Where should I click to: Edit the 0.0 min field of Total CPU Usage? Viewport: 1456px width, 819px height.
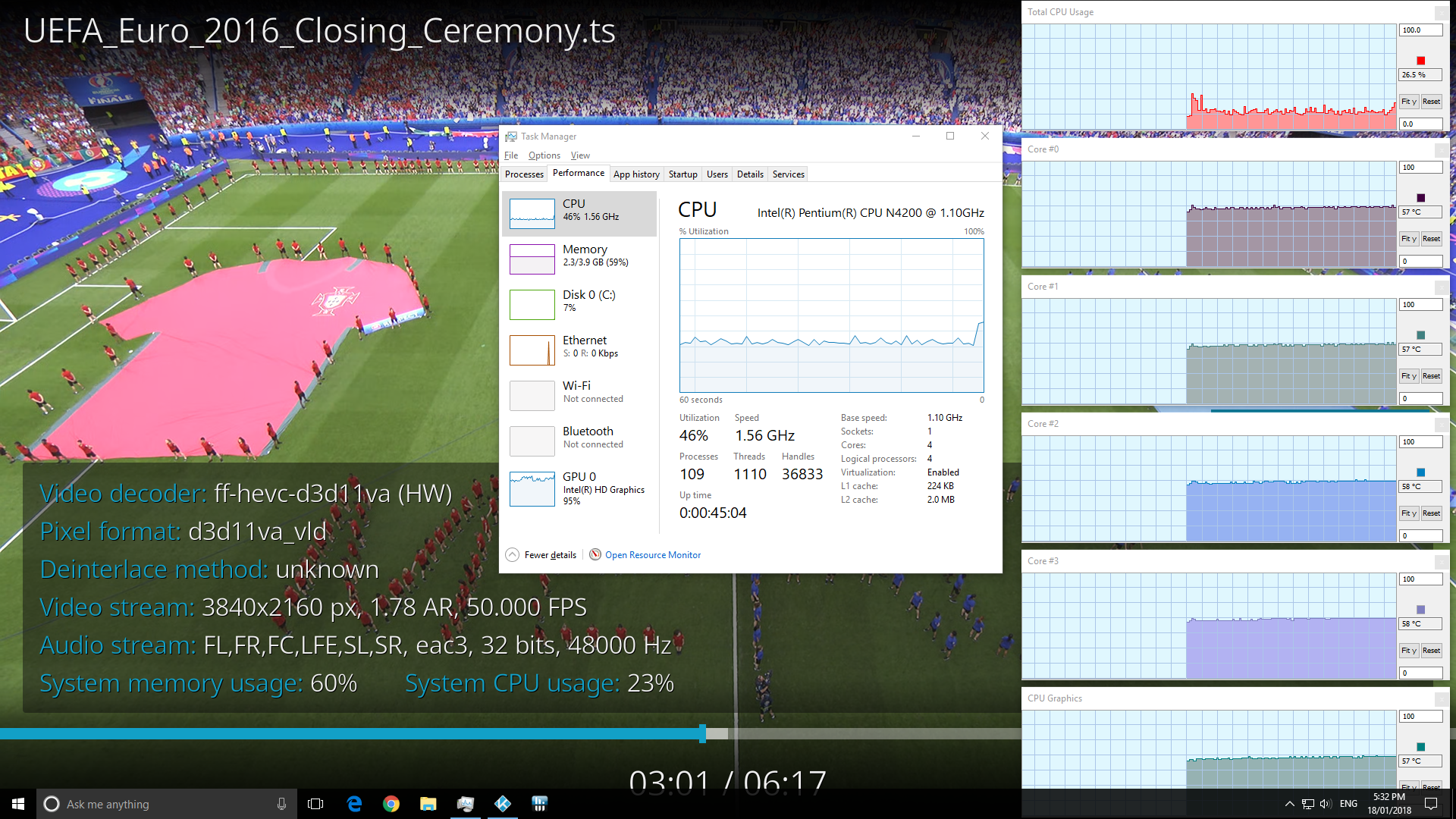click(x=1420, y=124)
